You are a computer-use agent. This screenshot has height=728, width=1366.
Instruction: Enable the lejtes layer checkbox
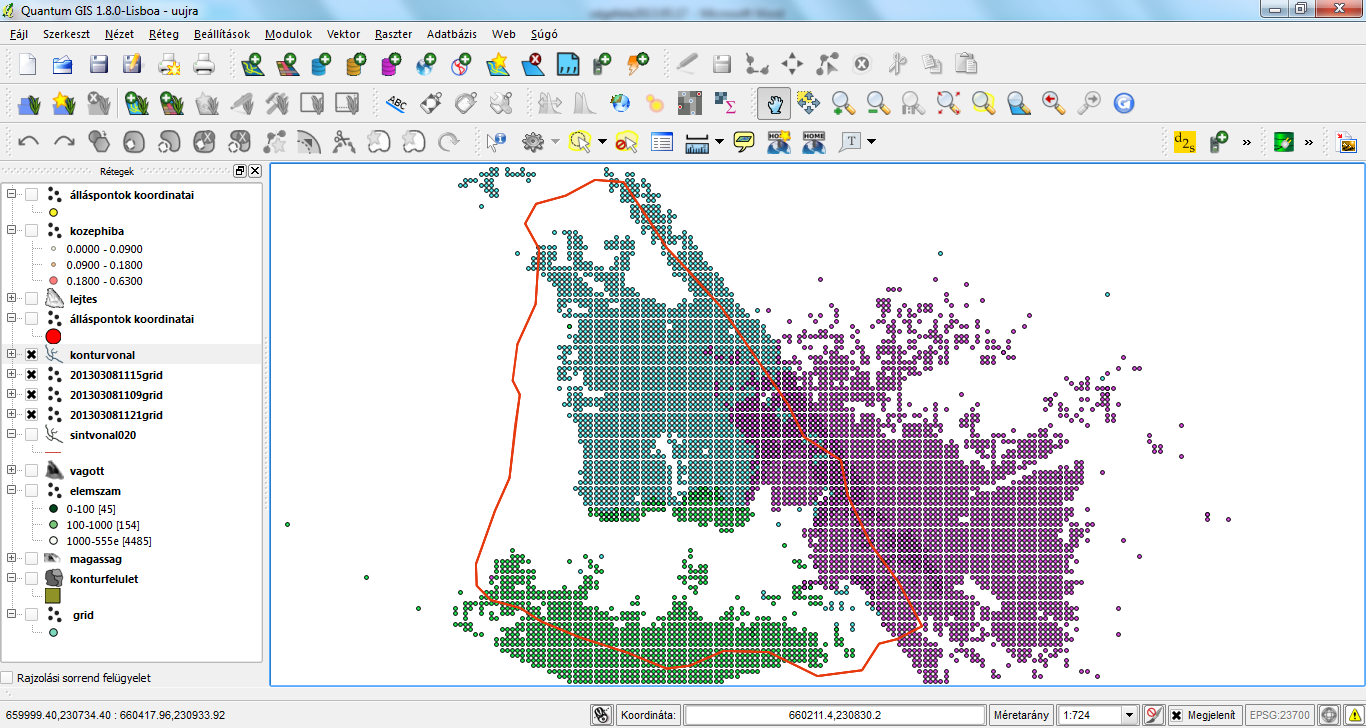click(x=32, y=299)
